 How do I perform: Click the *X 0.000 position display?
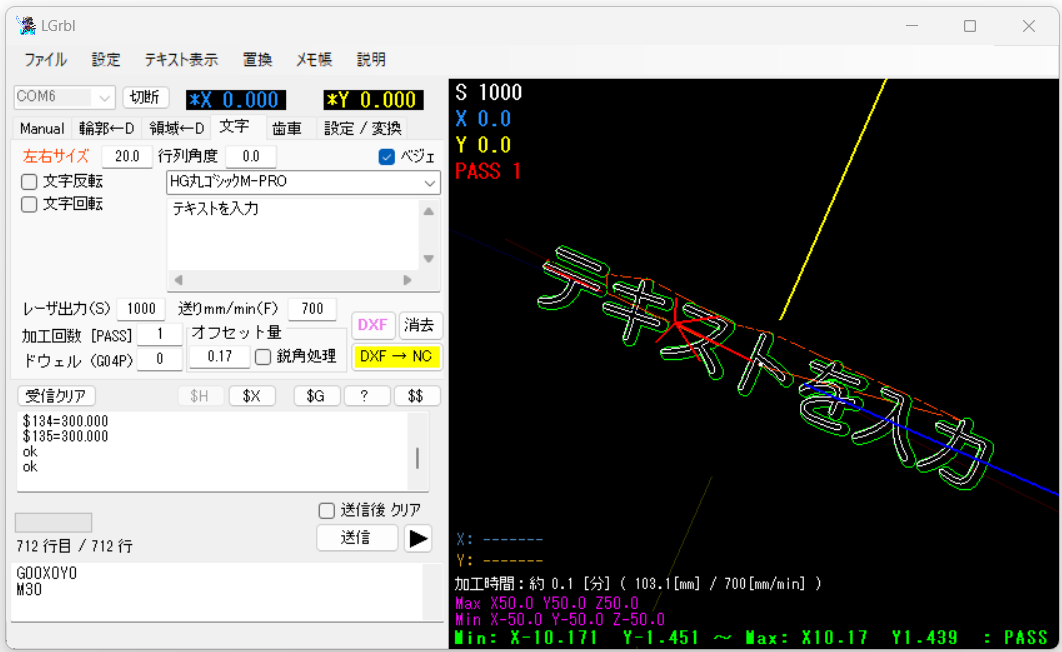point(236,100)
